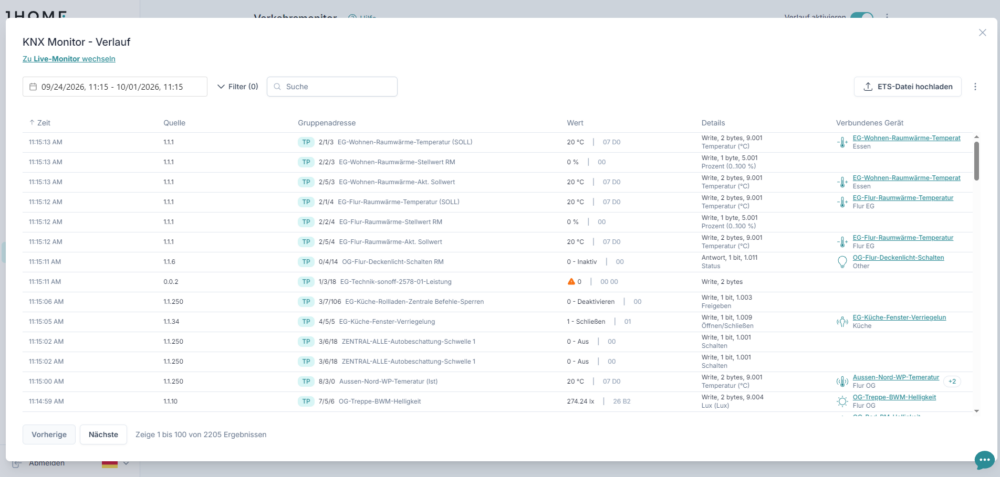Open the OG-Flur-Deckenlicht-Schalten device link

click(x=898, y=258)
